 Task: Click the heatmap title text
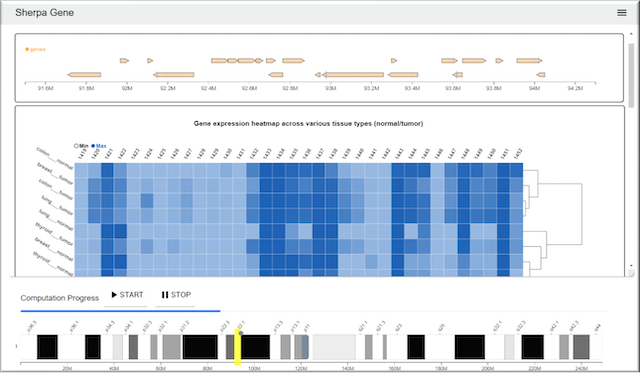point(308,124)
